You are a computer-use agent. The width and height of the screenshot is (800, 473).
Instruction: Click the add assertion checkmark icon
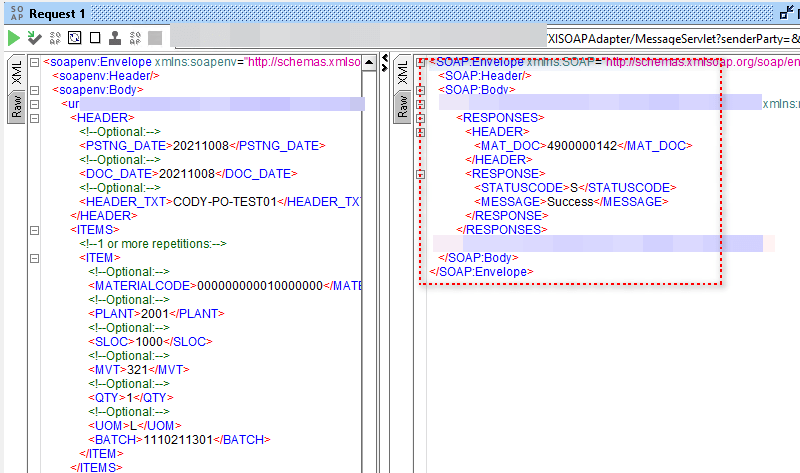tap(35, 38)
